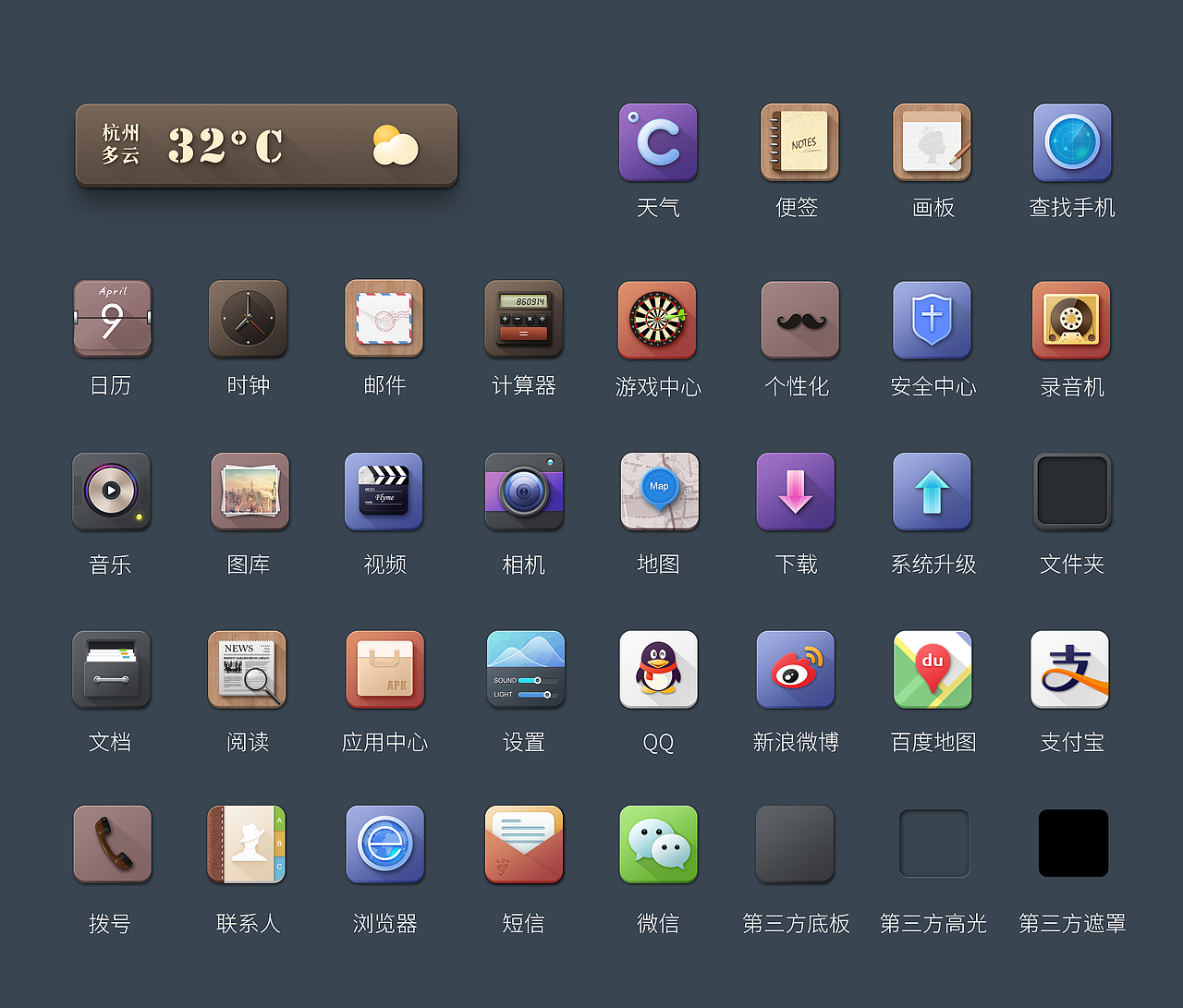Open the 支付宝 Alipay app
The height and width of the screenshot is (1008, 1183).
pos(1069,670)
